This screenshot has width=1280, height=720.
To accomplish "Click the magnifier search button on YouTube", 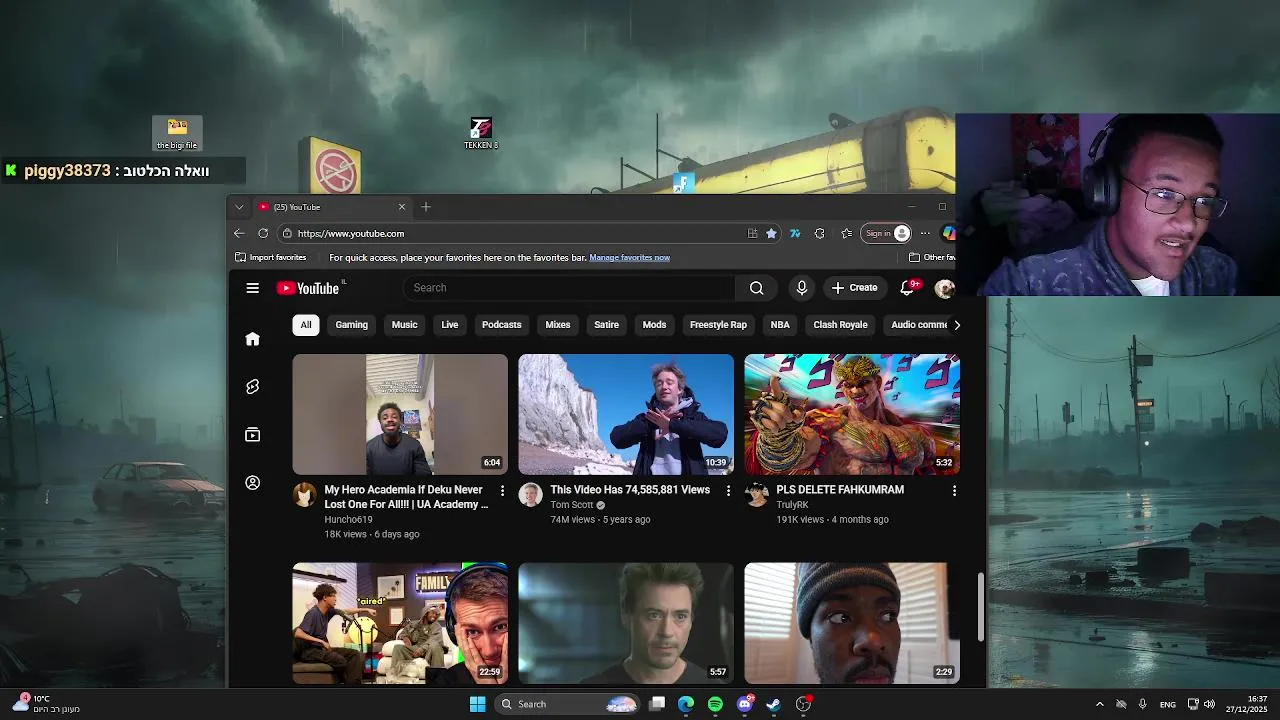I will coord(757,288).
